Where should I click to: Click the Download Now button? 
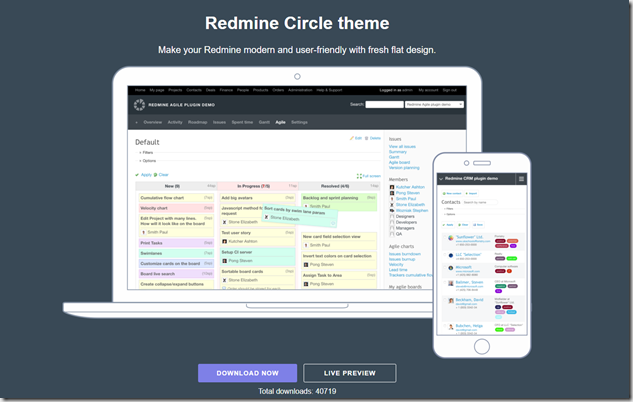(247, 373)
